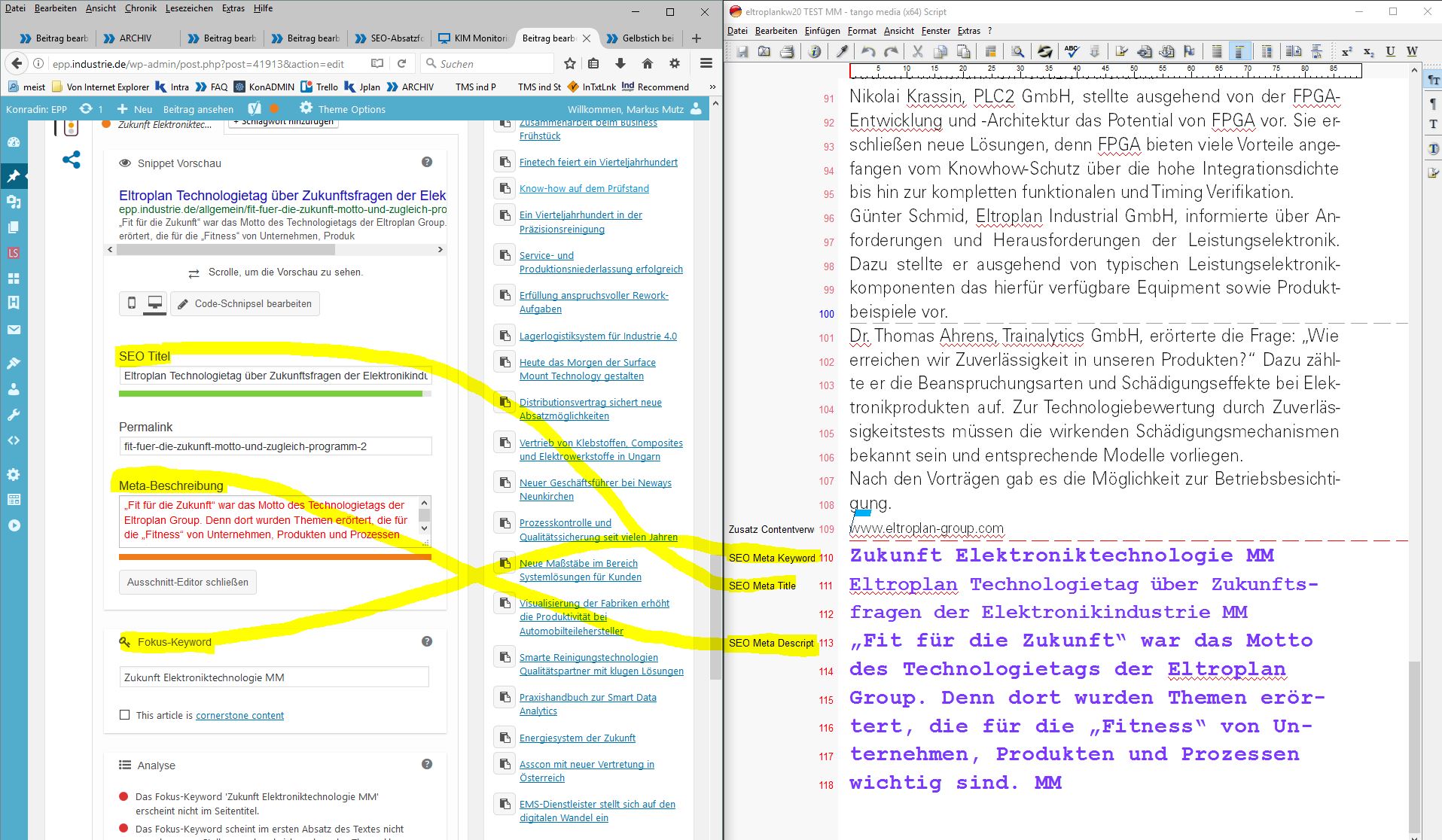Image resolution: width=1442 pixels, height=840 pixels.
Task: Click the spell check ABC icon
Action: point(1071,51)
